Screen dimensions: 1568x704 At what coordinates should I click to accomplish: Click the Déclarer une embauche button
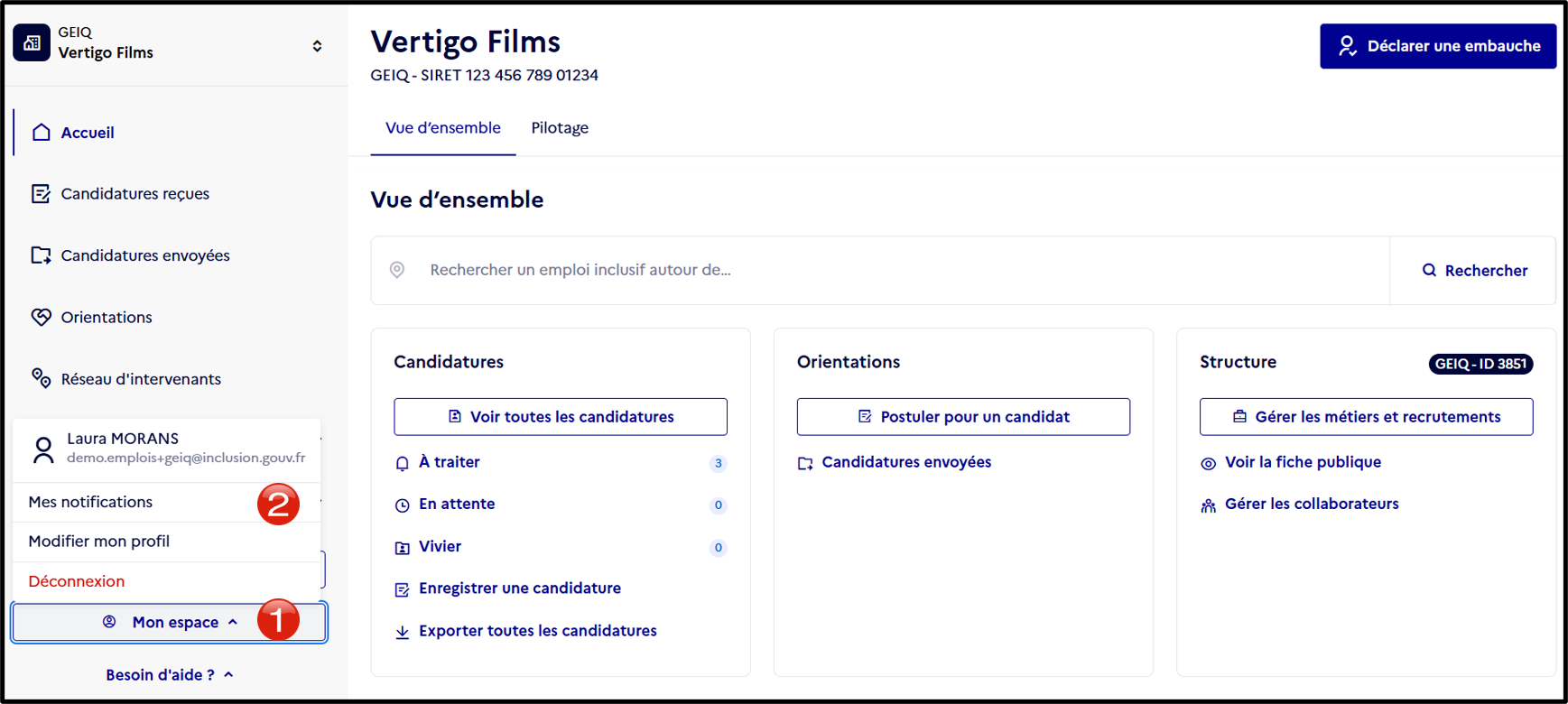coord(1438,46)
